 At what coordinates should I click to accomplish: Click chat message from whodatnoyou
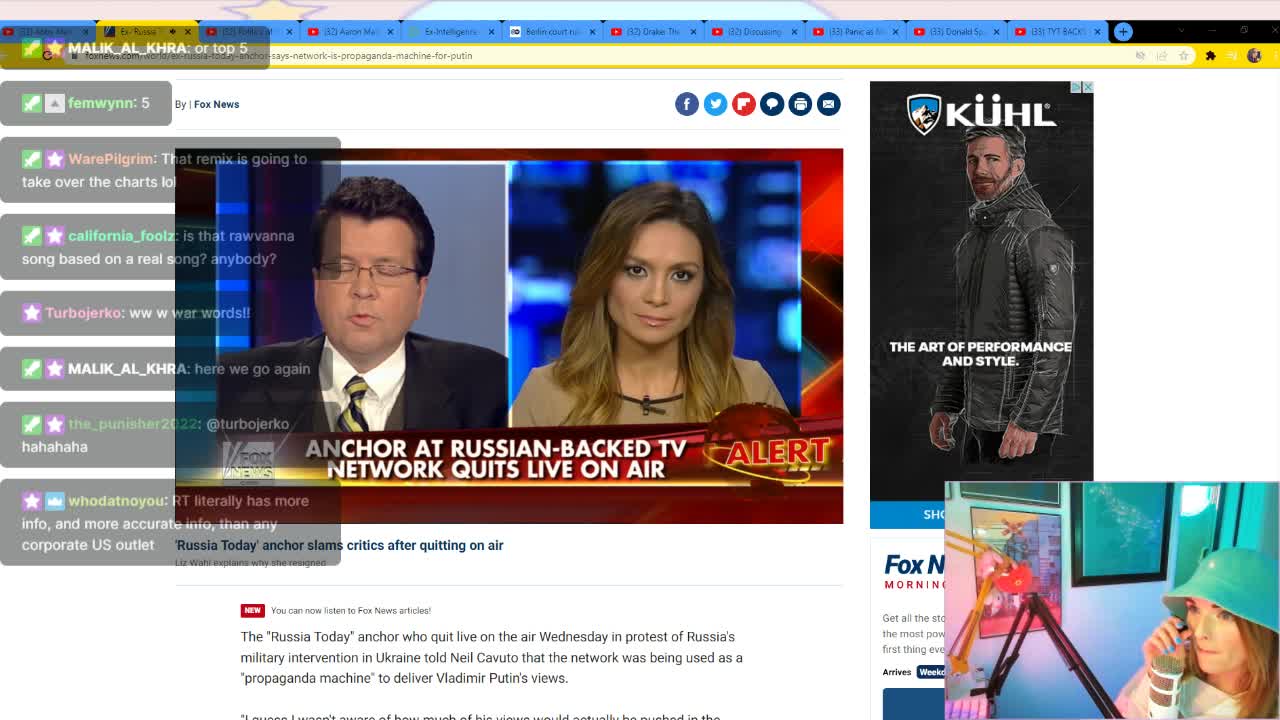point(170,523)
